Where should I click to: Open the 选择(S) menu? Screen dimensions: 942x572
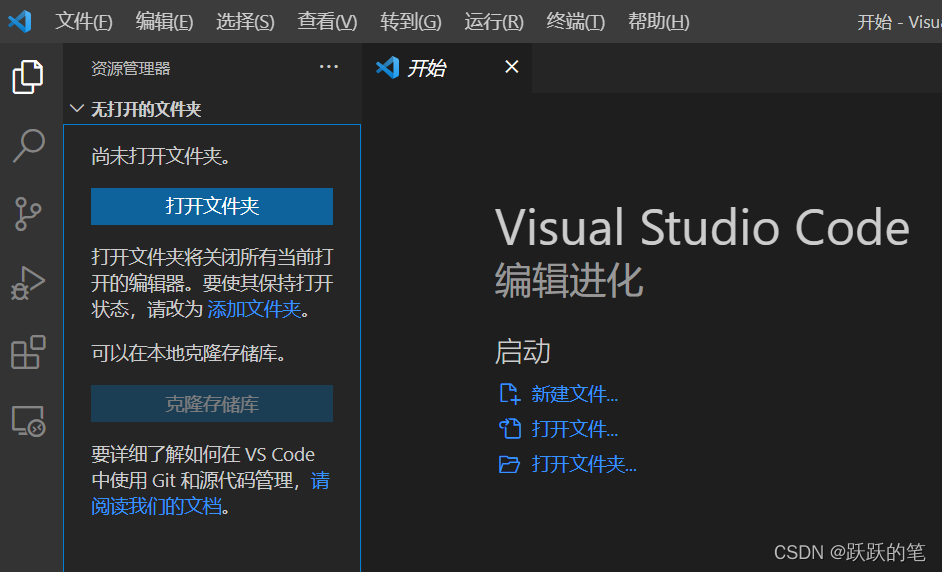tap(245, 22)
